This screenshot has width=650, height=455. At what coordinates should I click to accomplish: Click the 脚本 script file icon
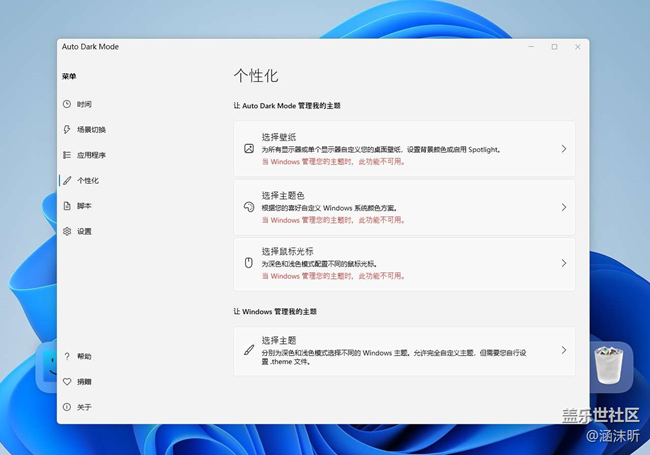[x=67, y=206]
